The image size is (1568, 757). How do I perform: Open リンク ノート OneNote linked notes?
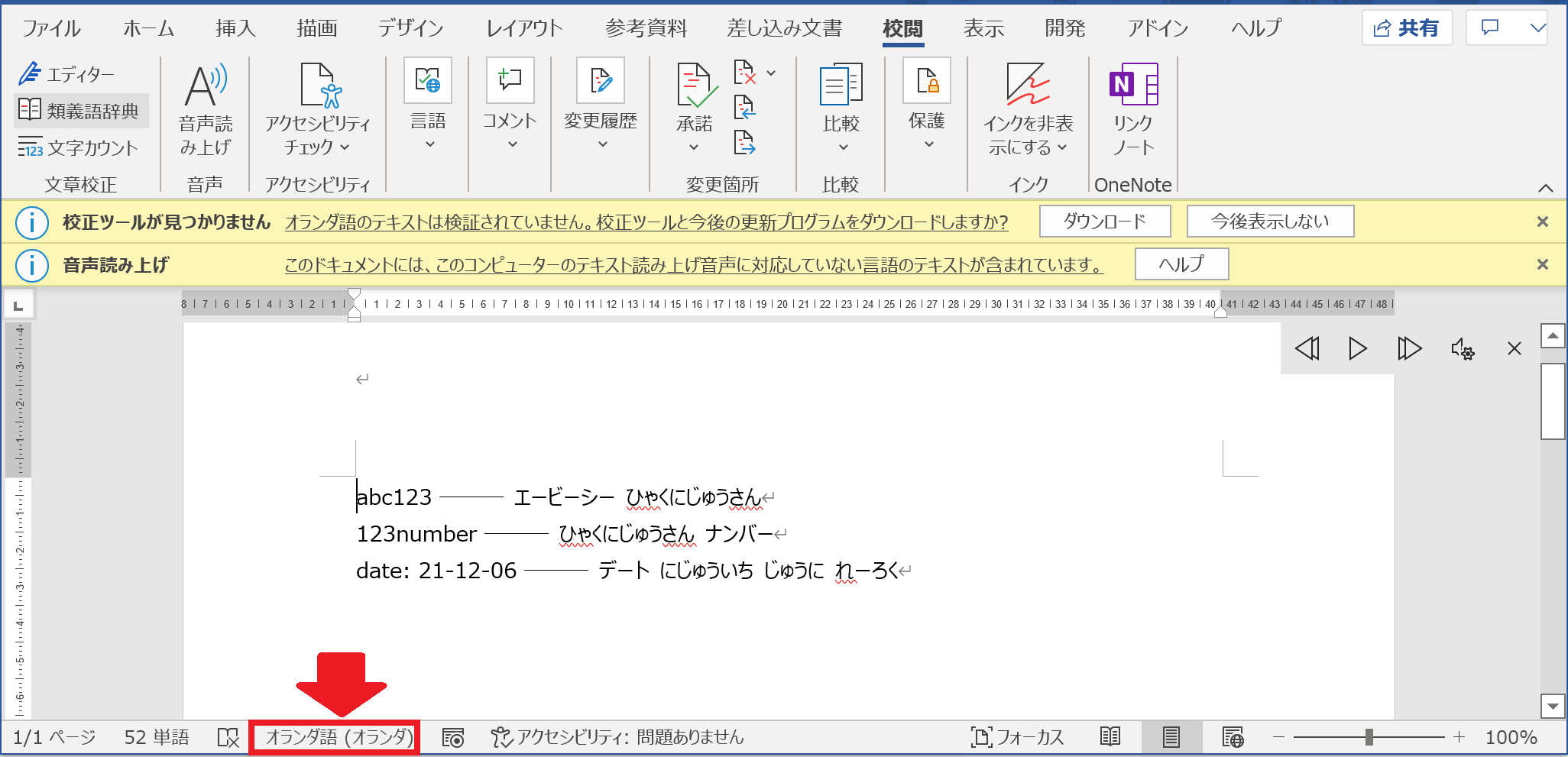tap(1133, 108)
